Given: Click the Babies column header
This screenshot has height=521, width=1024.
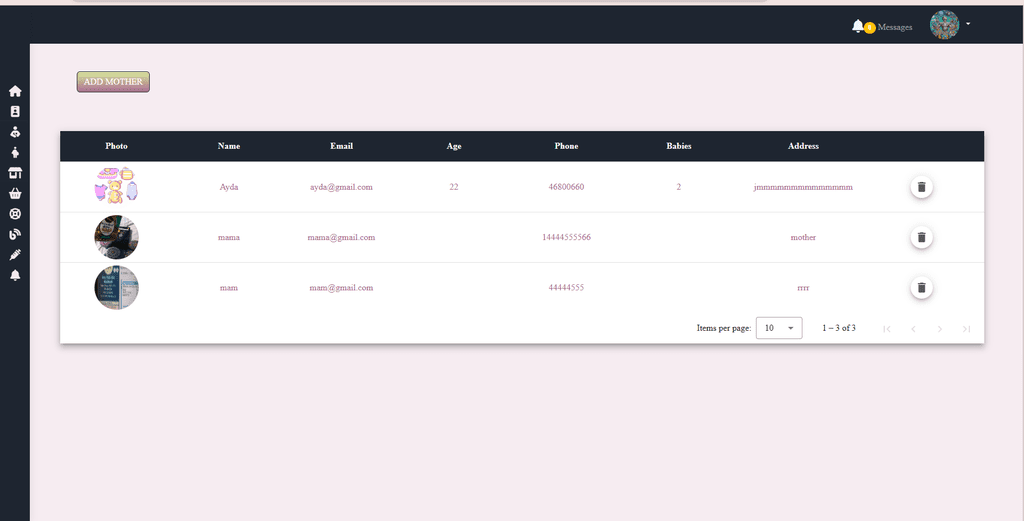Looking at the screenshot, I should [679, 146].
